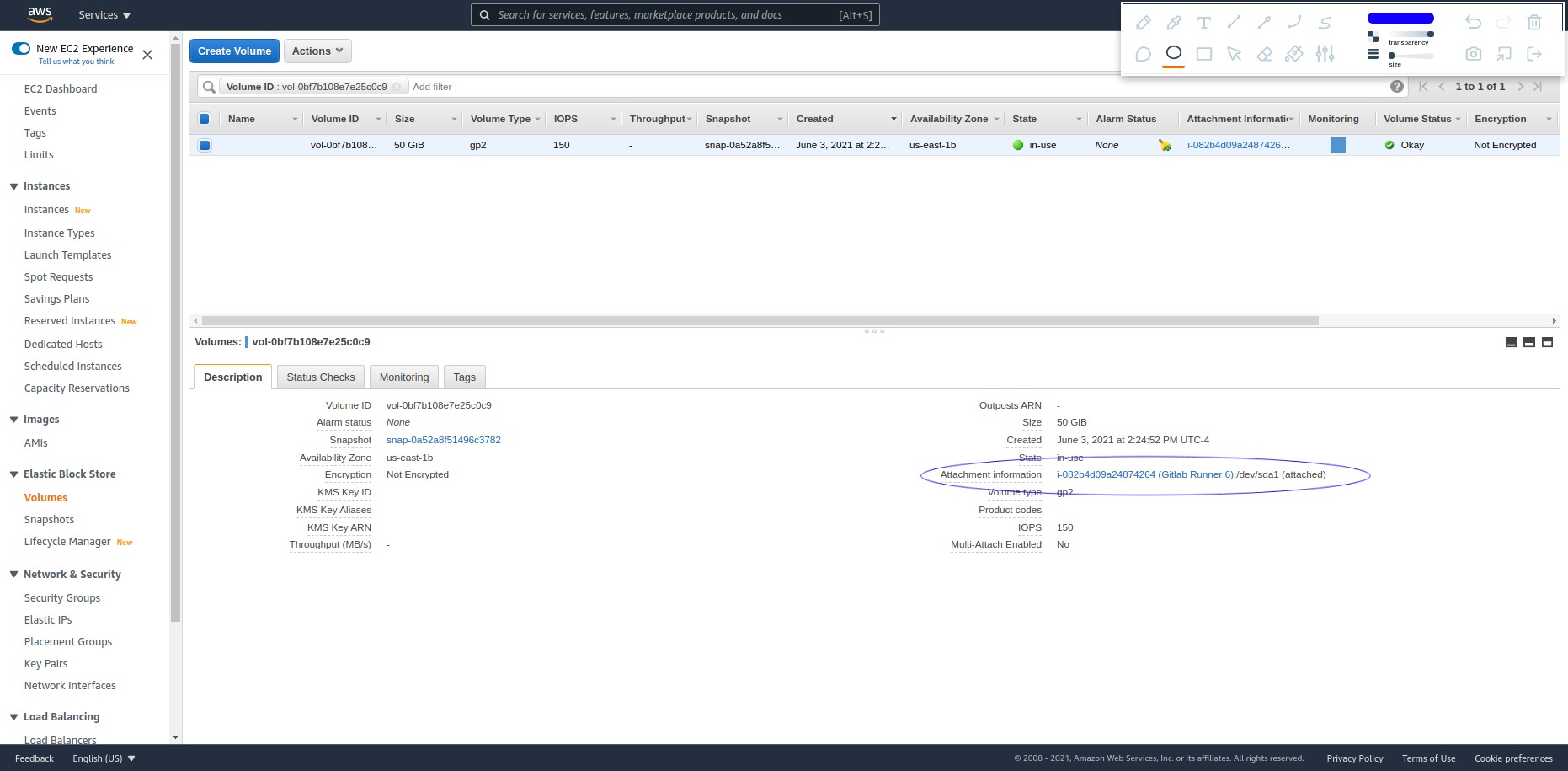Open the Gitlab Runner 6 instance link
This screenshot has height=771, width=1568.
1145,474
